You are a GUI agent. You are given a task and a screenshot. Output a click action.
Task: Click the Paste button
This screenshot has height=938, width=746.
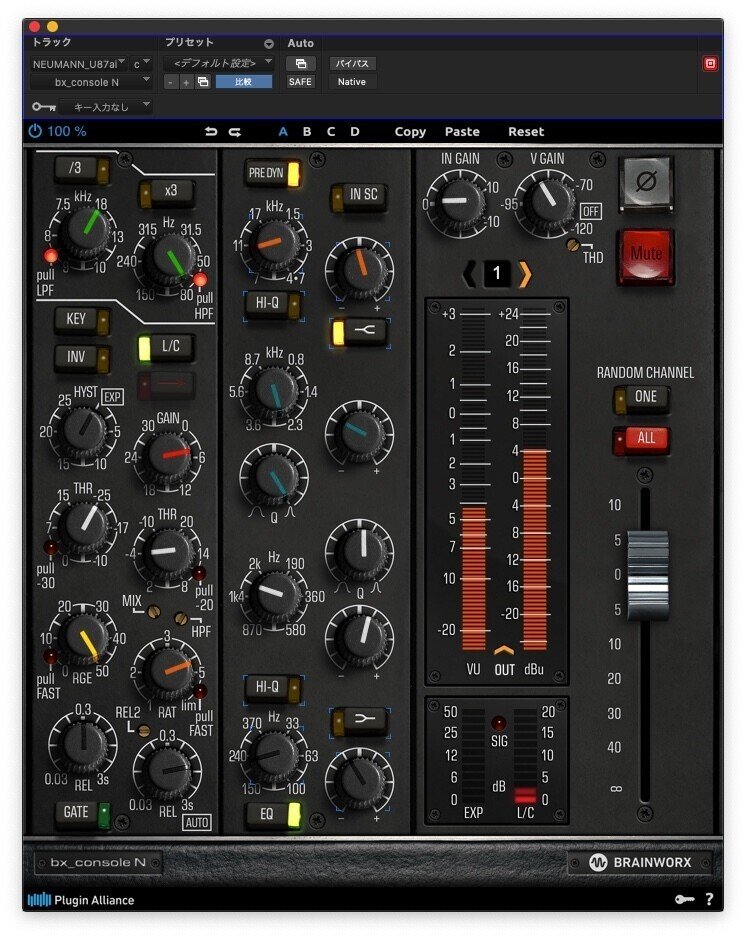pos(462,132)
